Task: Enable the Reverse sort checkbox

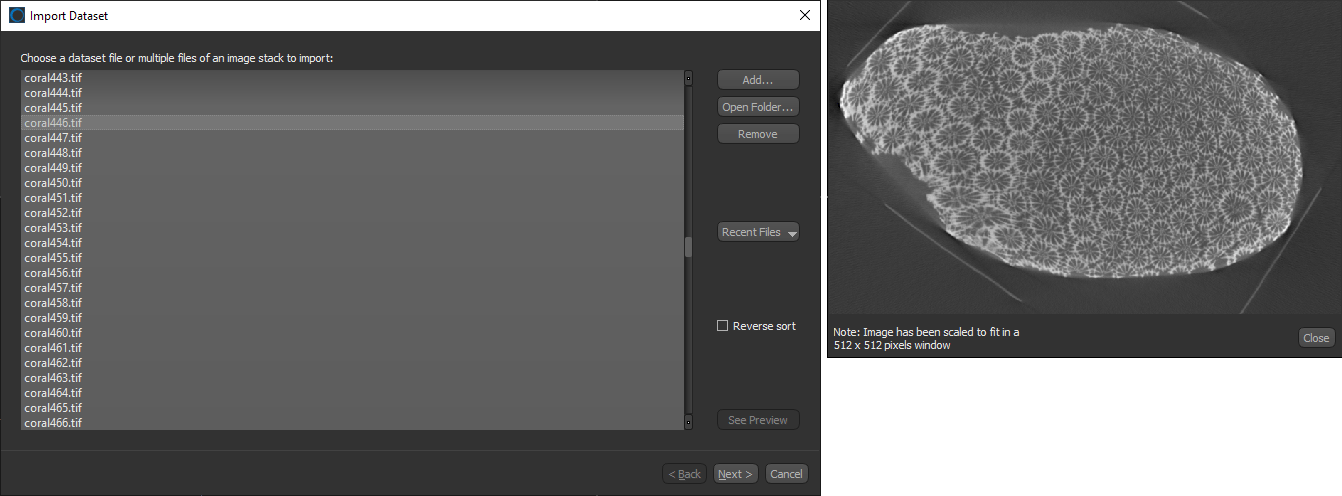Action: 723,326
